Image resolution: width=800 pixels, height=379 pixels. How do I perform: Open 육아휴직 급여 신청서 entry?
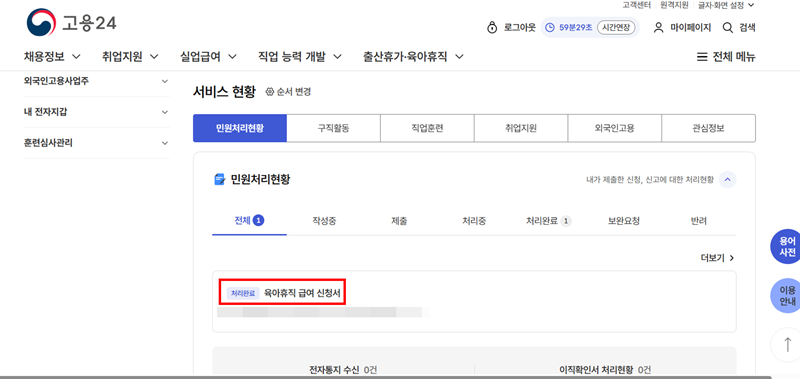[x=302, y=293]
